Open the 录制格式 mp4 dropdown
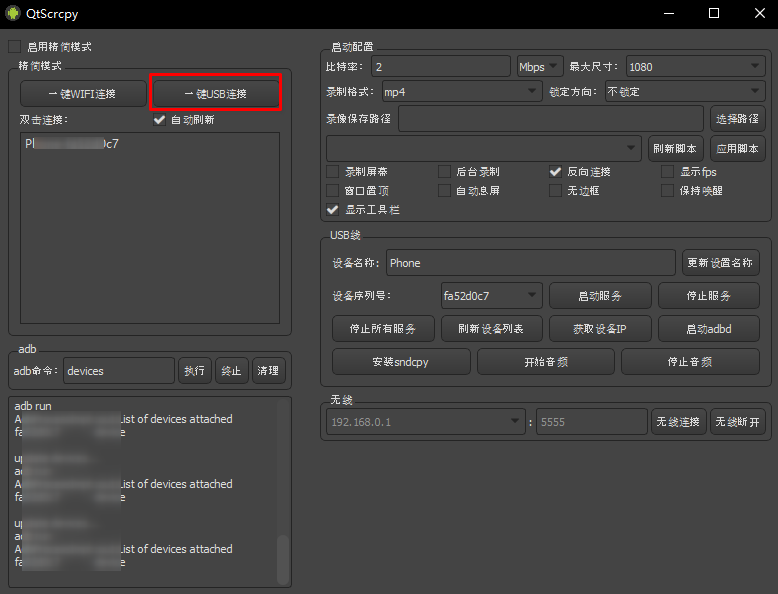 coord(460,92)
